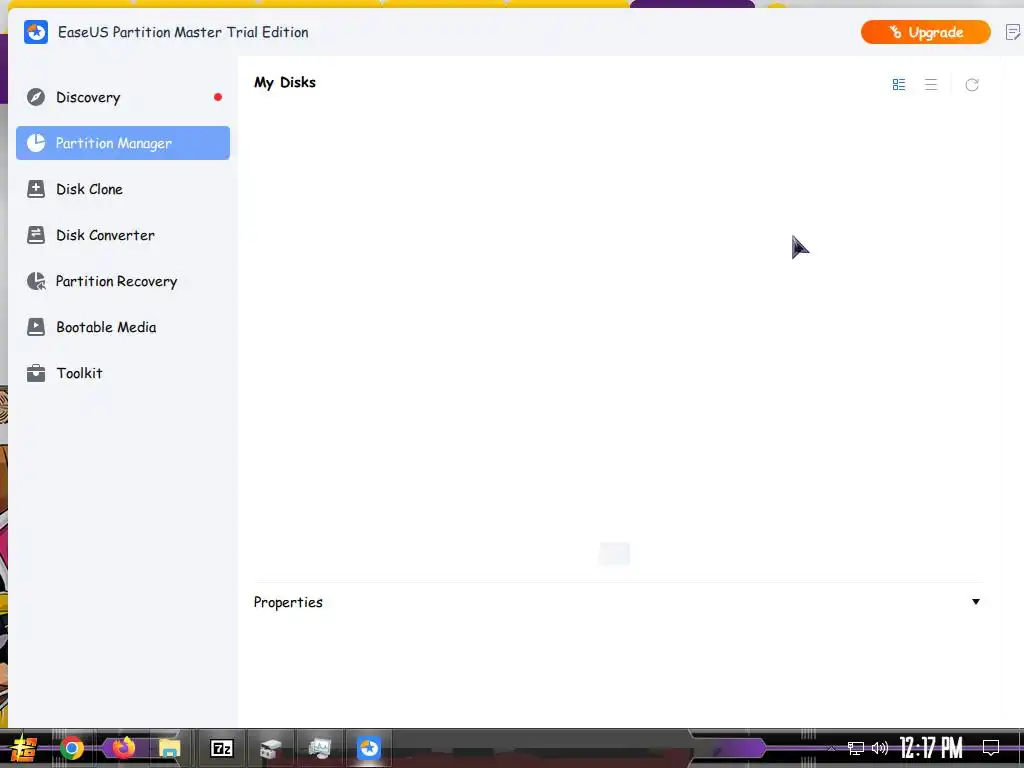The width and height of the screenshot is (1024, 768).
Task: Open the notification center icon
Action: [x=991, y=748]
